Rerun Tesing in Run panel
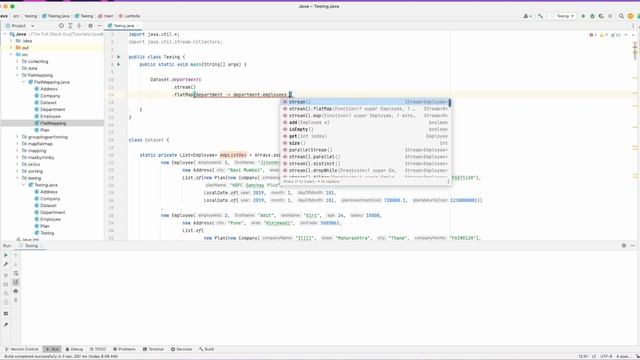Image resolution: width=640 pixels, height=360 pixels. (6, 255)
